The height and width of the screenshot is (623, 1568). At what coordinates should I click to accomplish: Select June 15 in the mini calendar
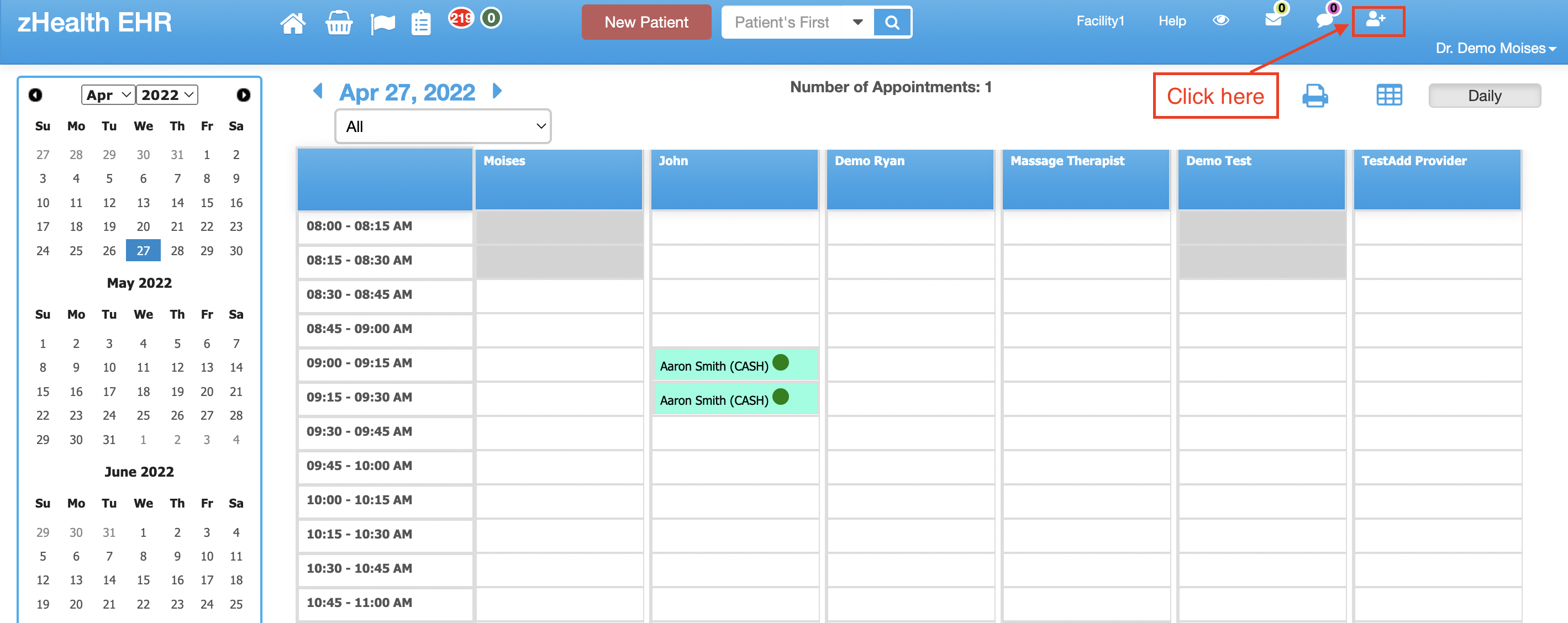point(143,580)
